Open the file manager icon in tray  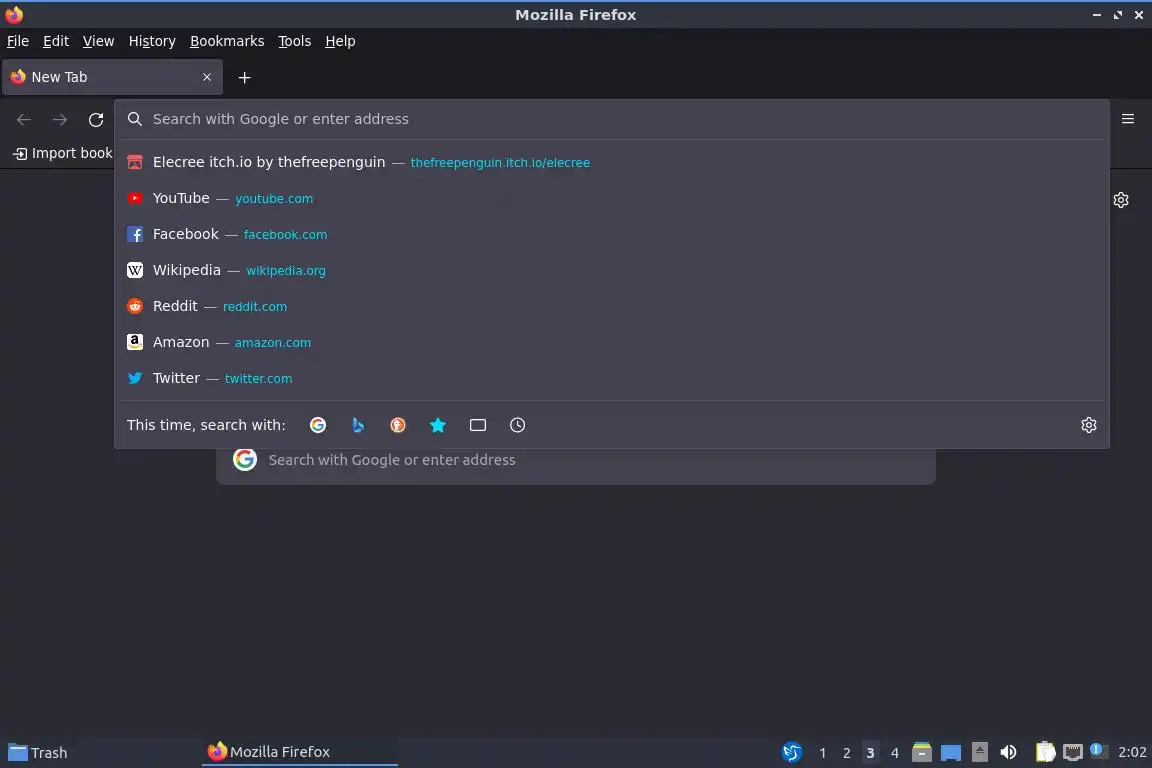pyautogui.click(x=921, y=752)
